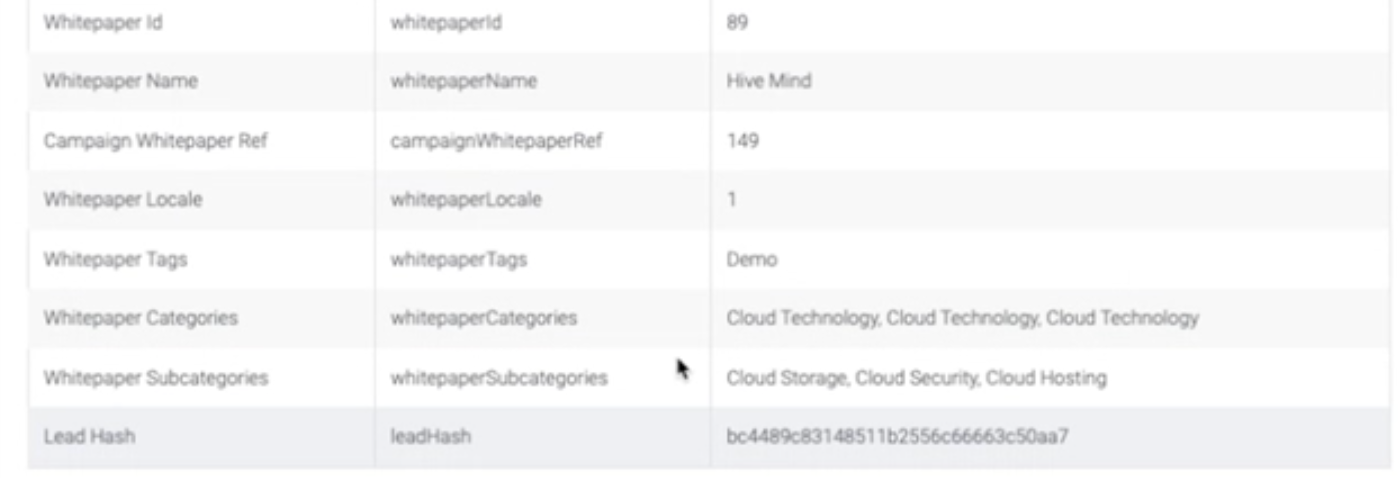The image size is (1398, 478).
Task: Click the campaignWhitepaperRef field key
Action: tap(496, 141)
